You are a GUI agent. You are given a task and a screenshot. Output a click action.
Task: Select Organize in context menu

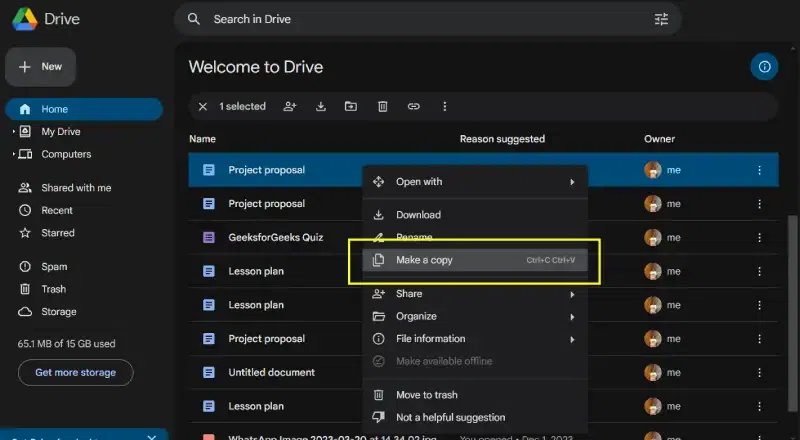[x=475, y=316]
